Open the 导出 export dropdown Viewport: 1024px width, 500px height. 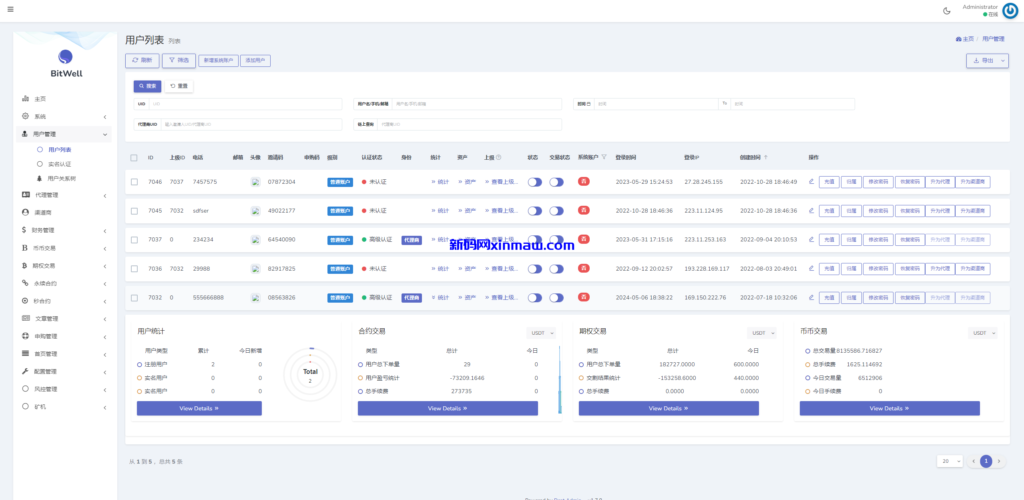987,61
